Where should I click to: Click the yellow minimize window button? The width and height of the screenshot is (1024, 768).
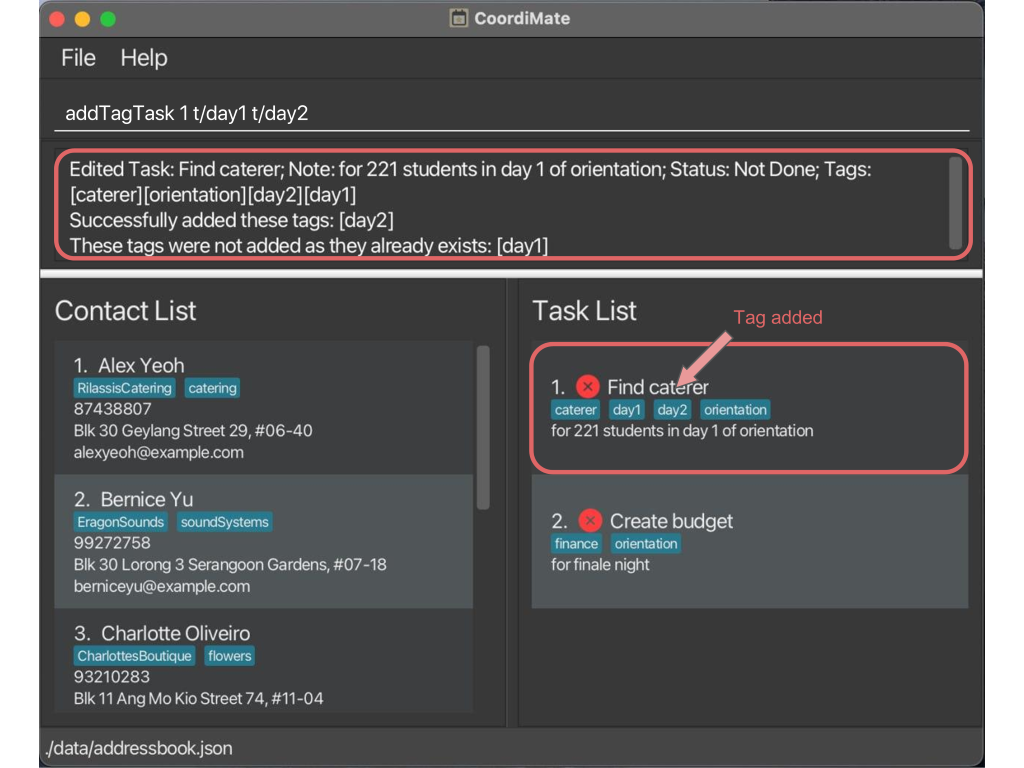tap(82, 19)
